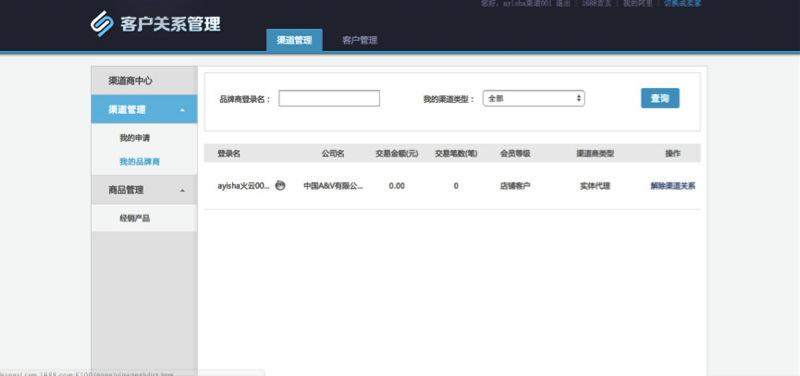The image size is (800, 376).
Task: Switch to the 渠道管理 top tab
Action: coord(294,40)
